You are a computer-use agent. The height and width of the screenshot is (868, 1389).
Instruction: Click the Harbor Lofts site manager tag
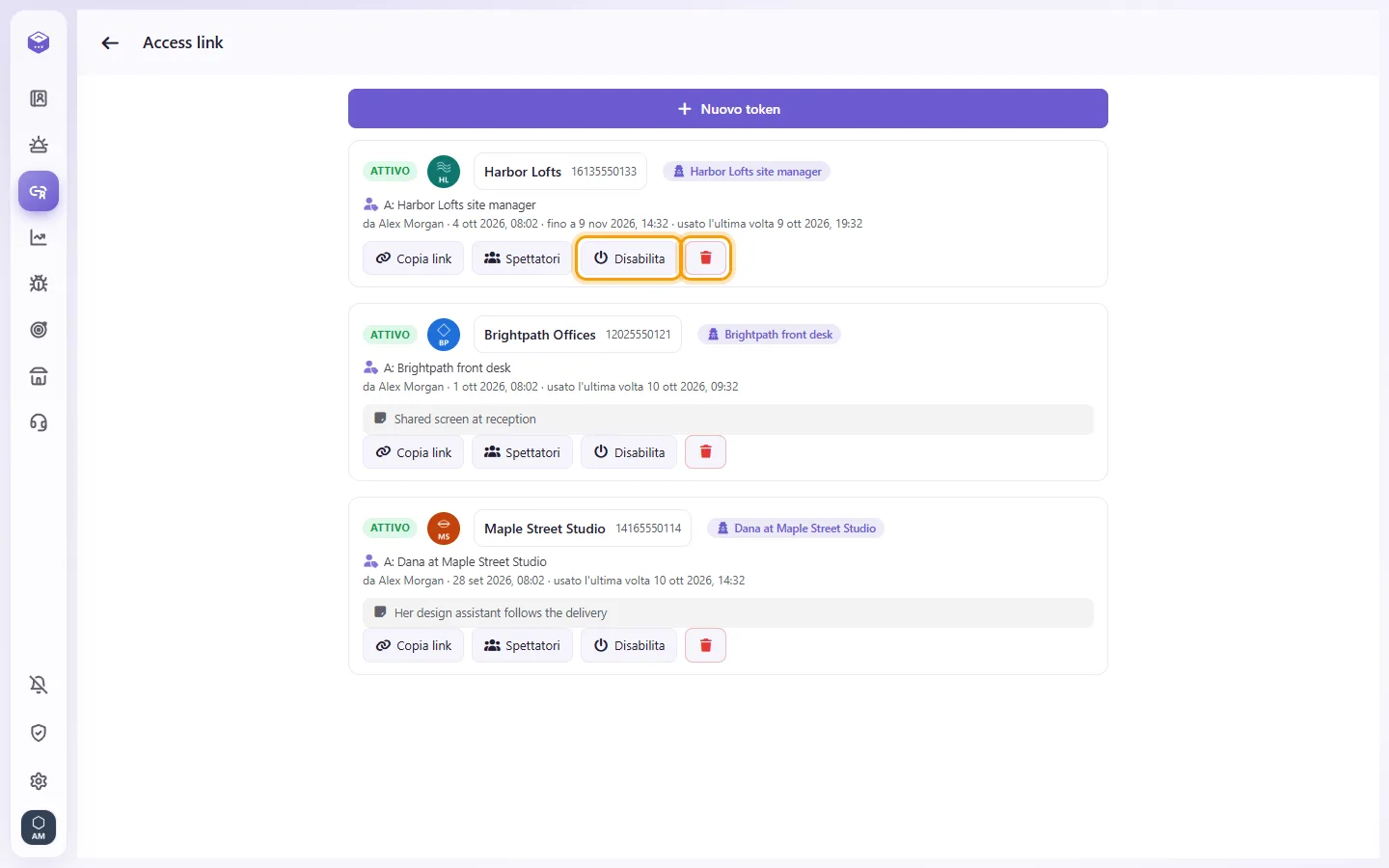[x=747, y=172]
